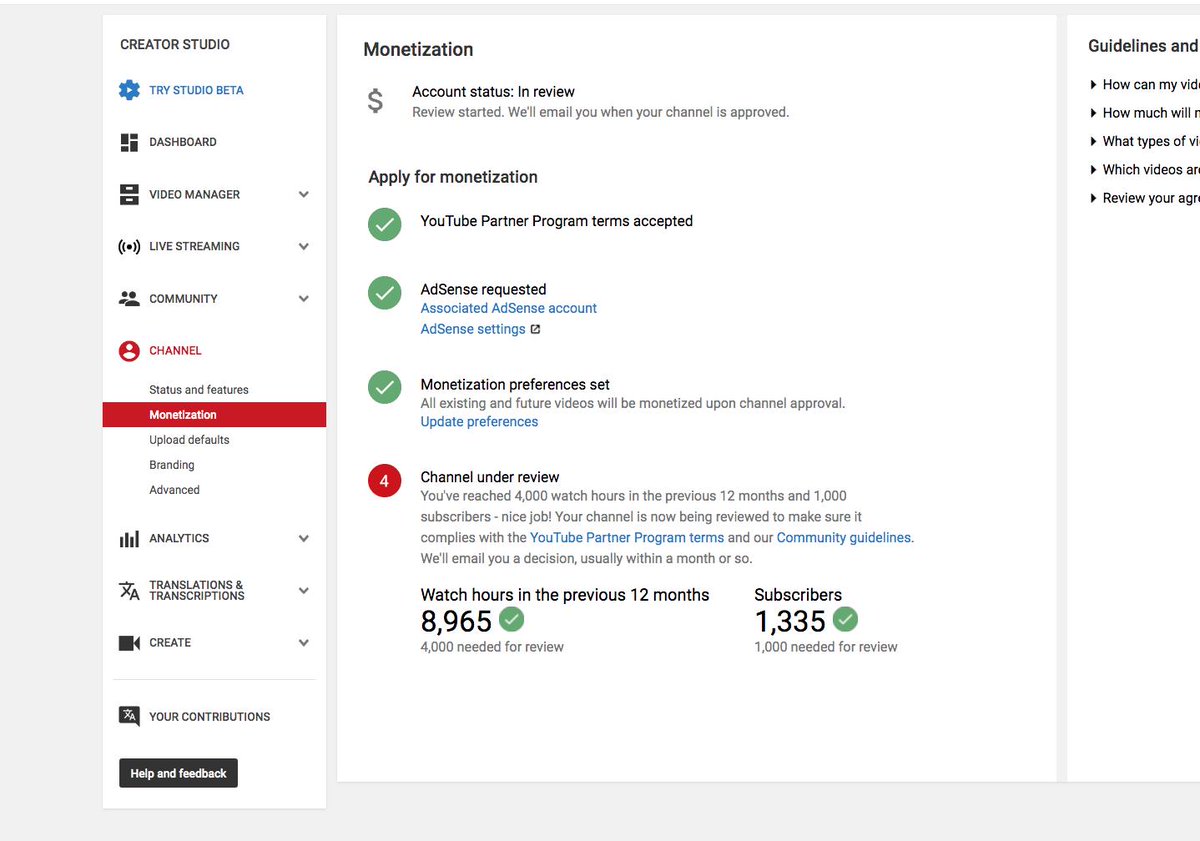Screen dimensions: 1200x841
Task: Open the AdSense settings link
Action: tap(473, 329)
